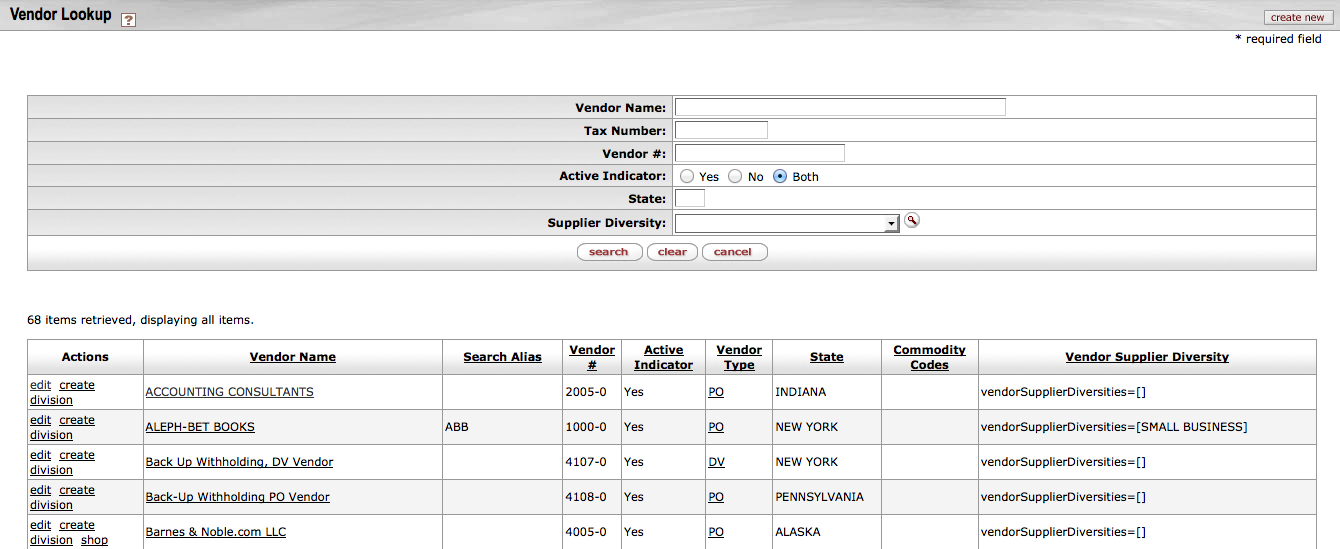Click the search button
Viewport: 1340px width, 549px height.
point(609,252)
